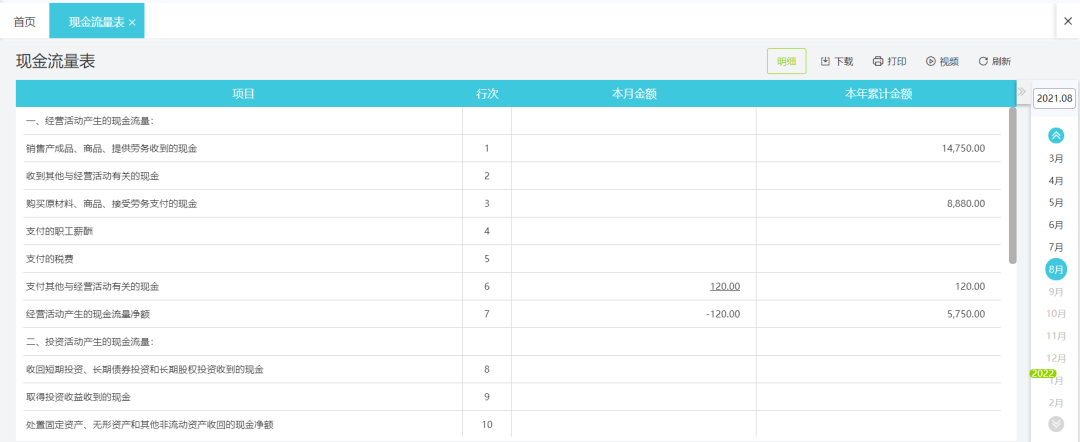Viewport: 1080px width, 442px height.
Task: Choose 7月 in the month timeline
Action: point(1056,246)
